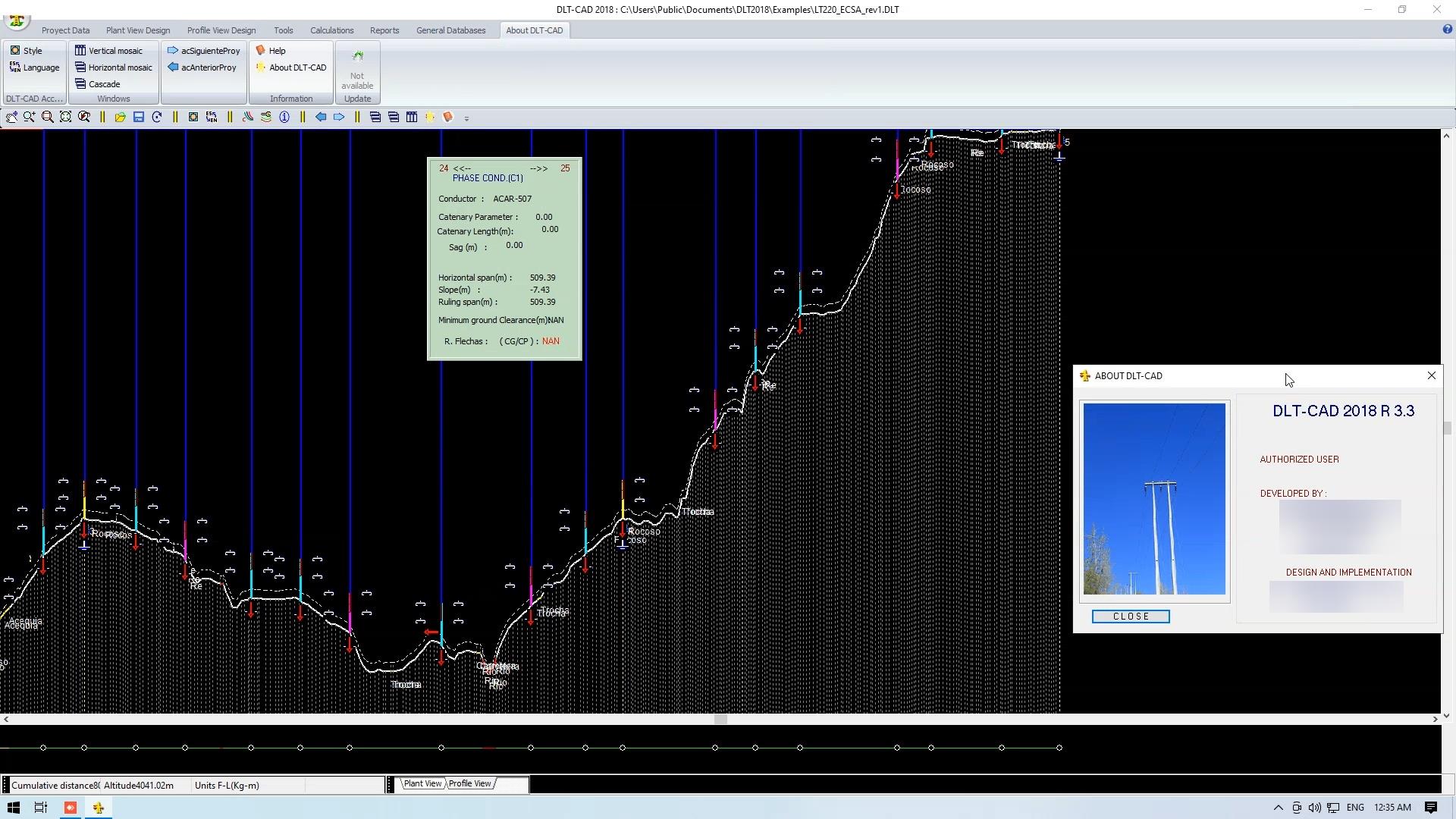The image size is (1456, 819).
Task: Select Vertical mosaic window layout
Action: point(115,51)
